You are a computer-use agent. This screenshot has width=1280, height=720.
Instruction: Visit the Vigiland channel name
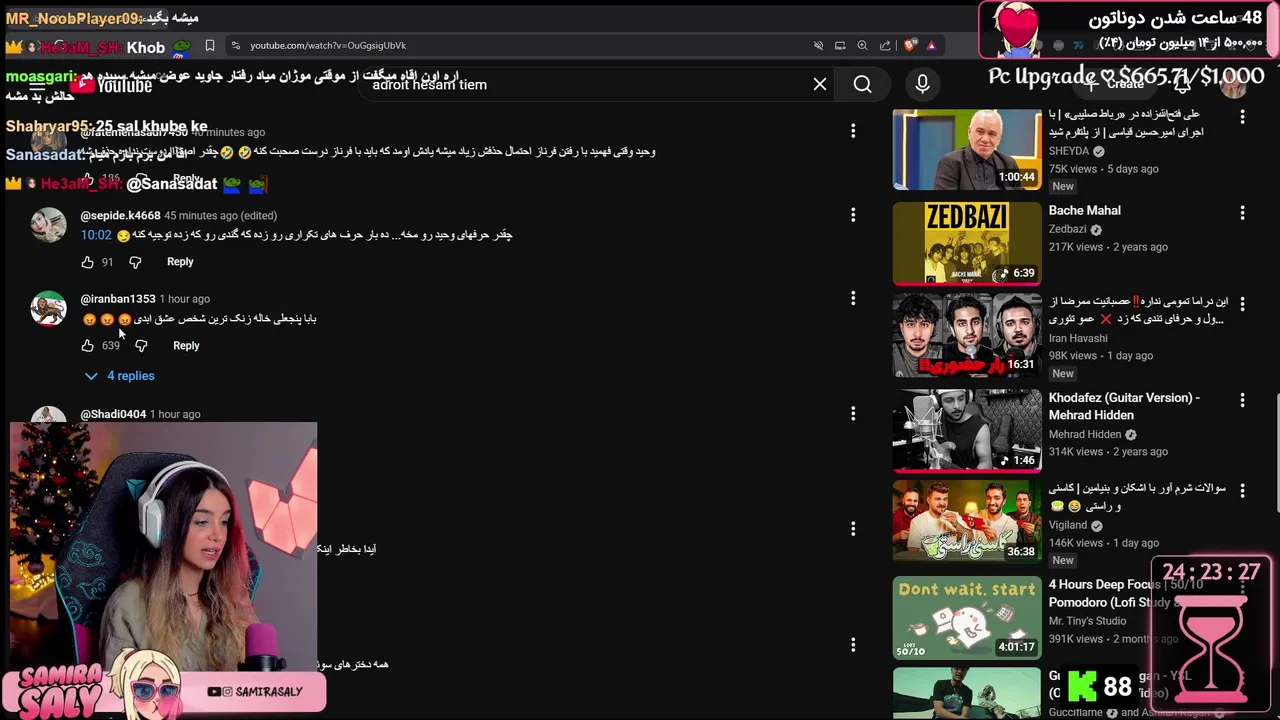coord(1068,525)
